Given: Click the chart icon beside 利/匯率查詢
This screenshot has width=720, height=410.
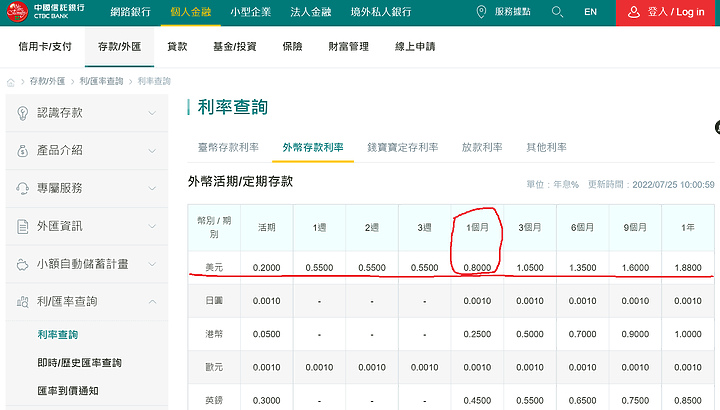Looking at the screenshot, I should pos(22,302).
